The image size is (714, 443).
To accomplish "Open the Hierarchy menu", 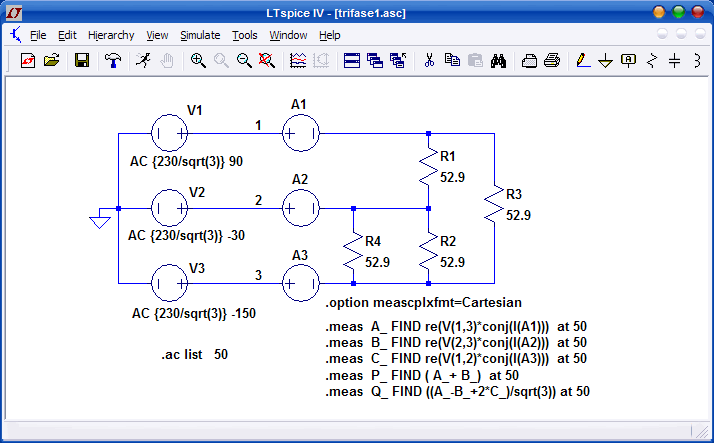I will [111, 35].
